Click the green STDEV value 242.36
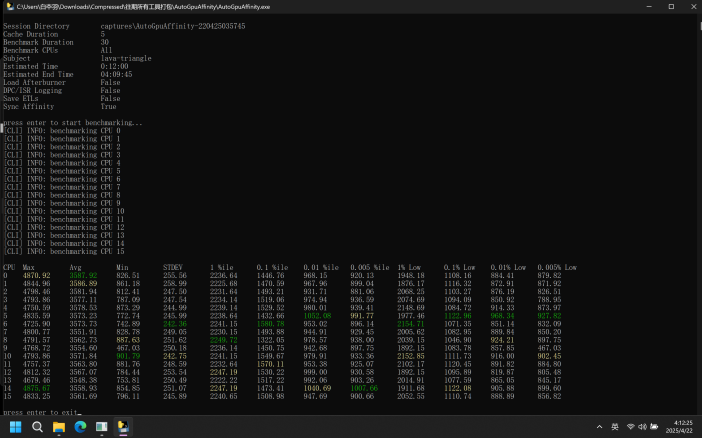 pyautogui.click(x=175, y=324)
